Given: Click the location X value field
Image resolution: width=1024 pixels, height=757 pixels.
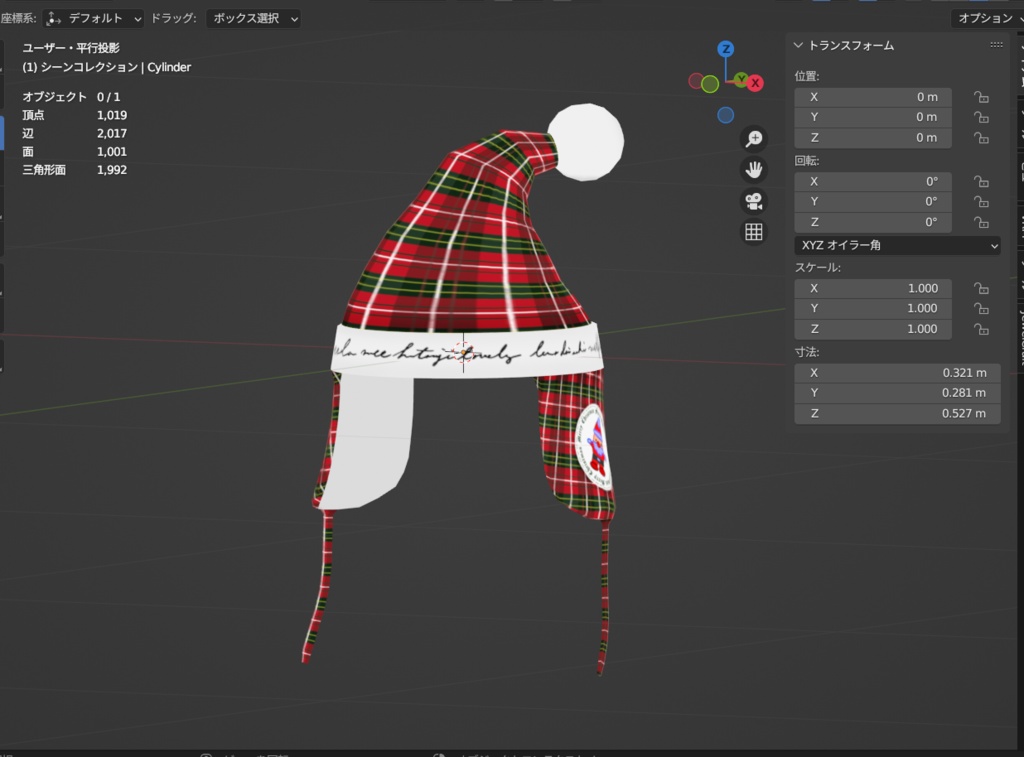Looking at the screenshot, I should [x=872, y=97].
